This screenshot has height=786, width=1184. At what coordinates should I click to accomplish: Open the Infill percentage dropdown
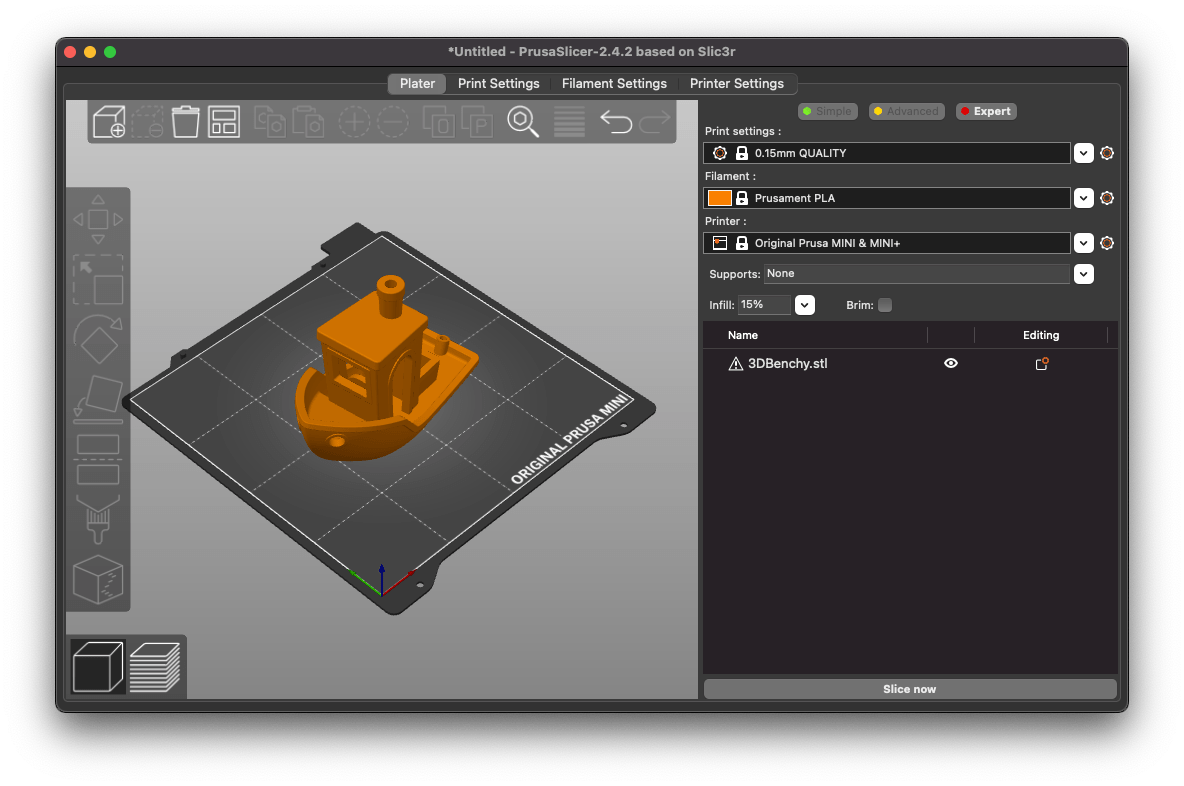click(x=804, y=305)
